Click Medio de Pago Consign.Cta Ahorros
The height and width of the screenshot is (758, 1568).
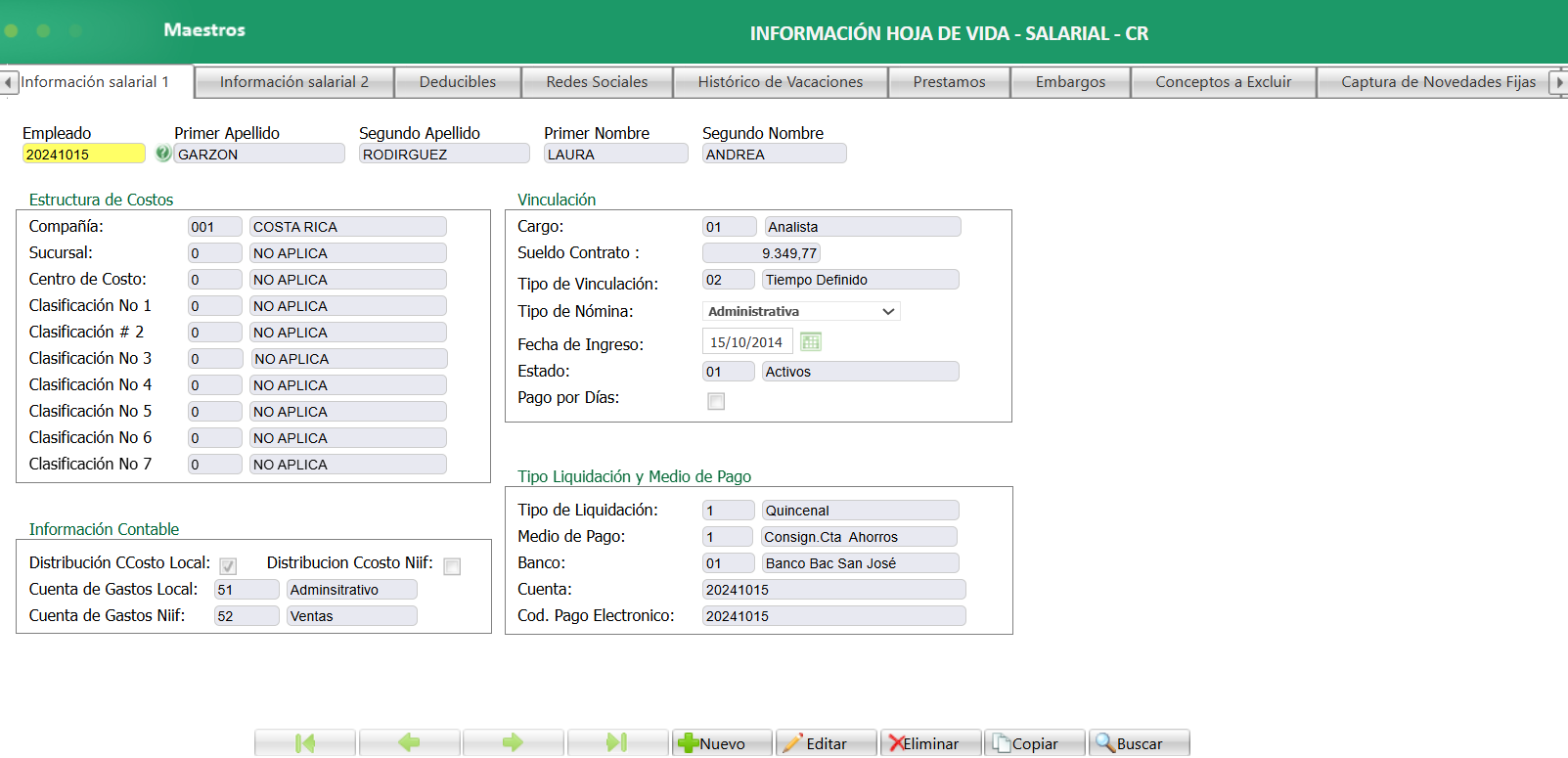(x=859, y=537)
